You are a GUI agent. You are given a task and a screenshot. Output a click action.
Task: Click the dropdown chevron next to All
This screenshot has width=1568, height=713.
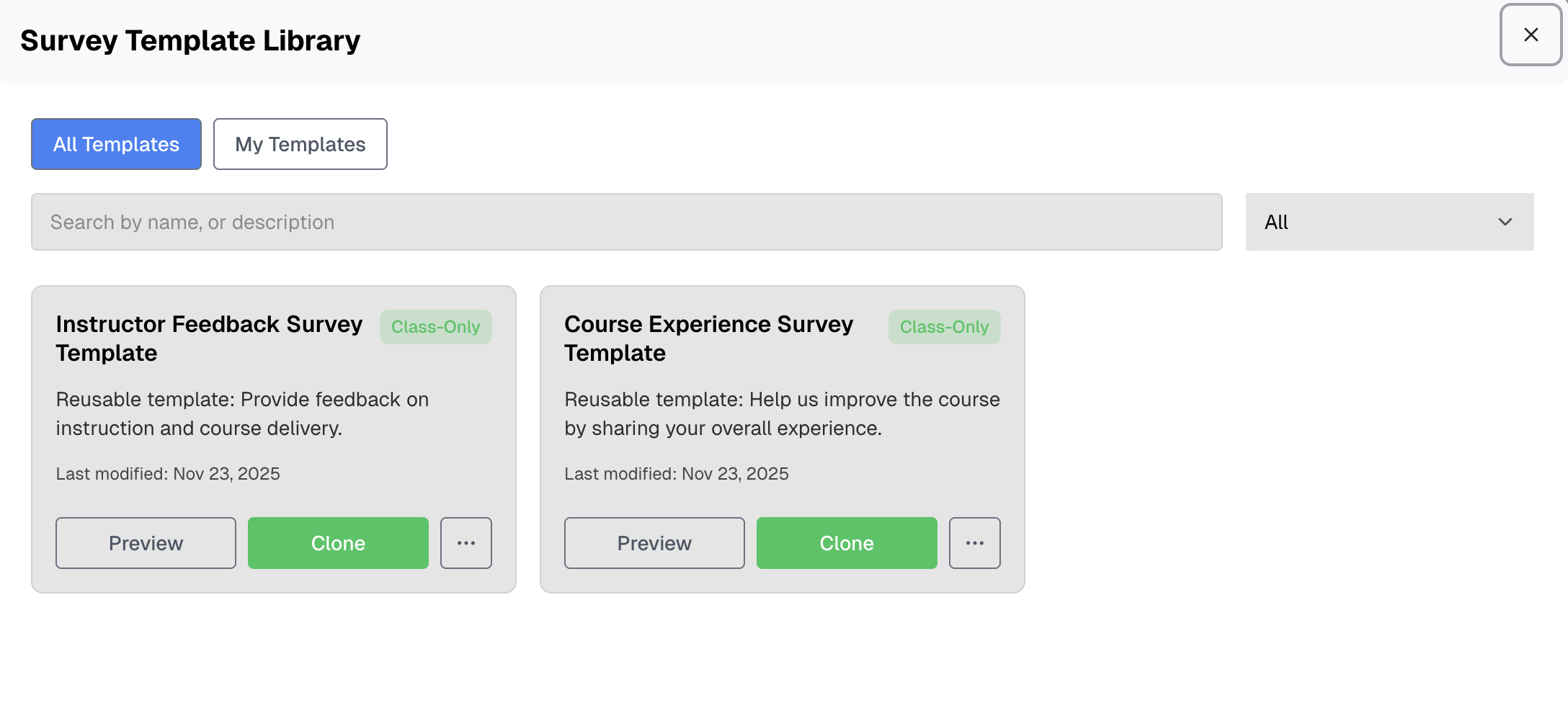click(1505, 222)
